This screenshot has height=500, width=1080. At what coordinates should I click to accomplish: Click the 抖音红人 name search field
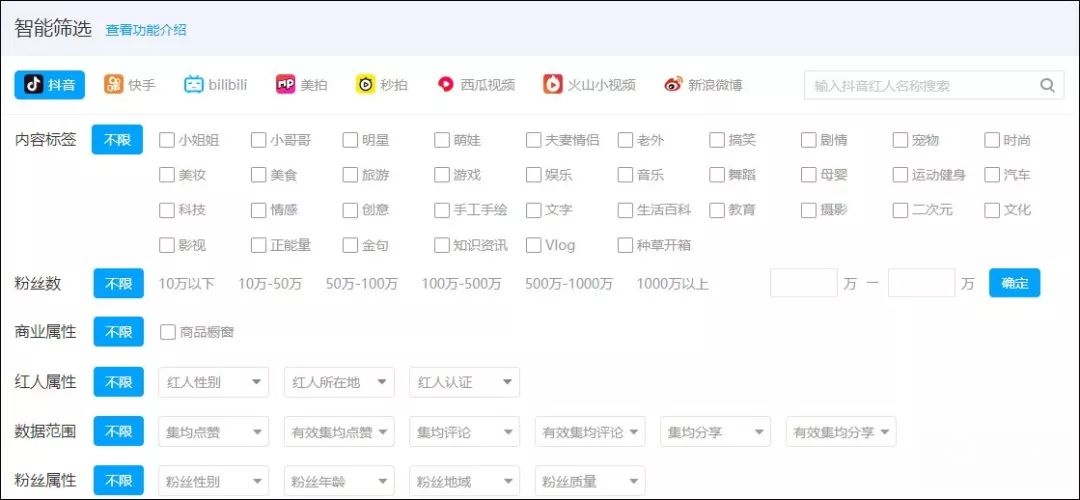918,86
